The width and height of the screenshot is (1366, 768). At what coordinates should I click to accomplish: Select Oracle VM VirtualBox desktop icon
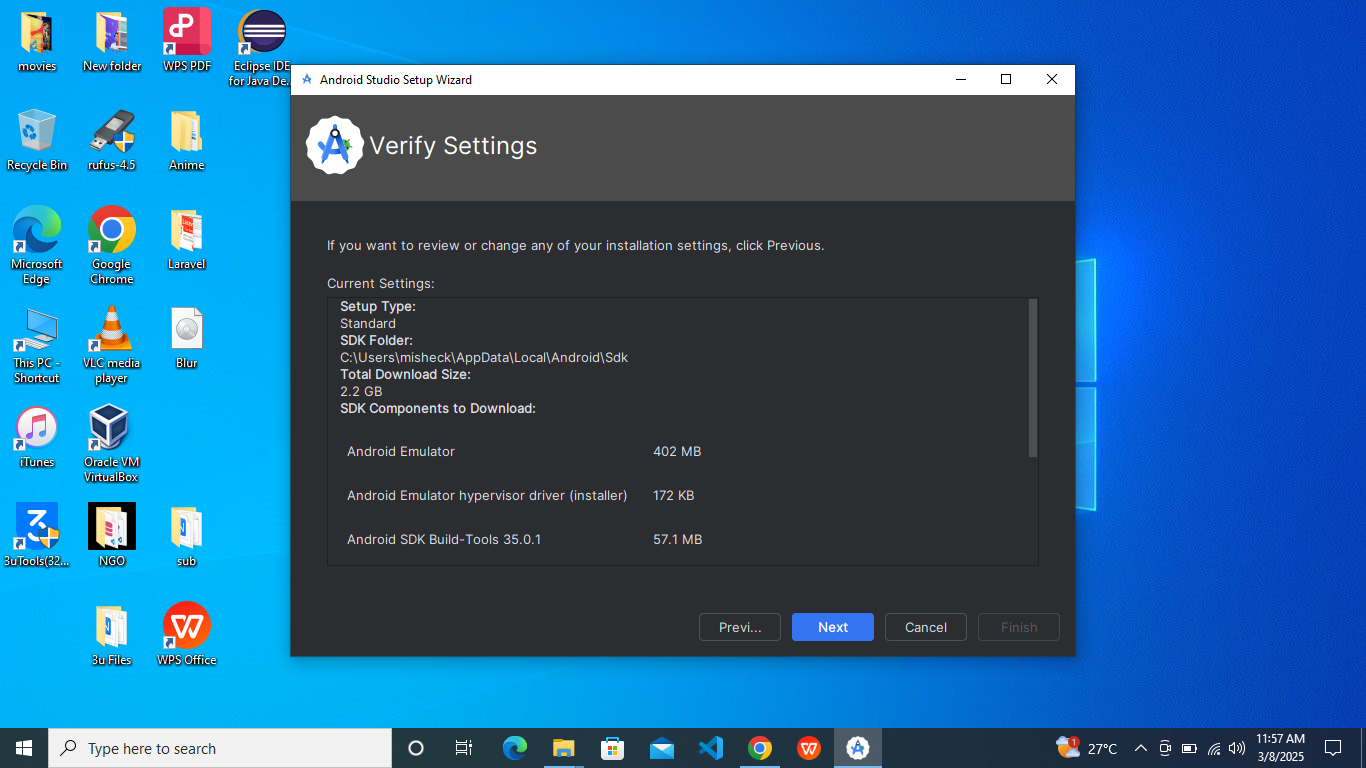(x=112, y=444)
